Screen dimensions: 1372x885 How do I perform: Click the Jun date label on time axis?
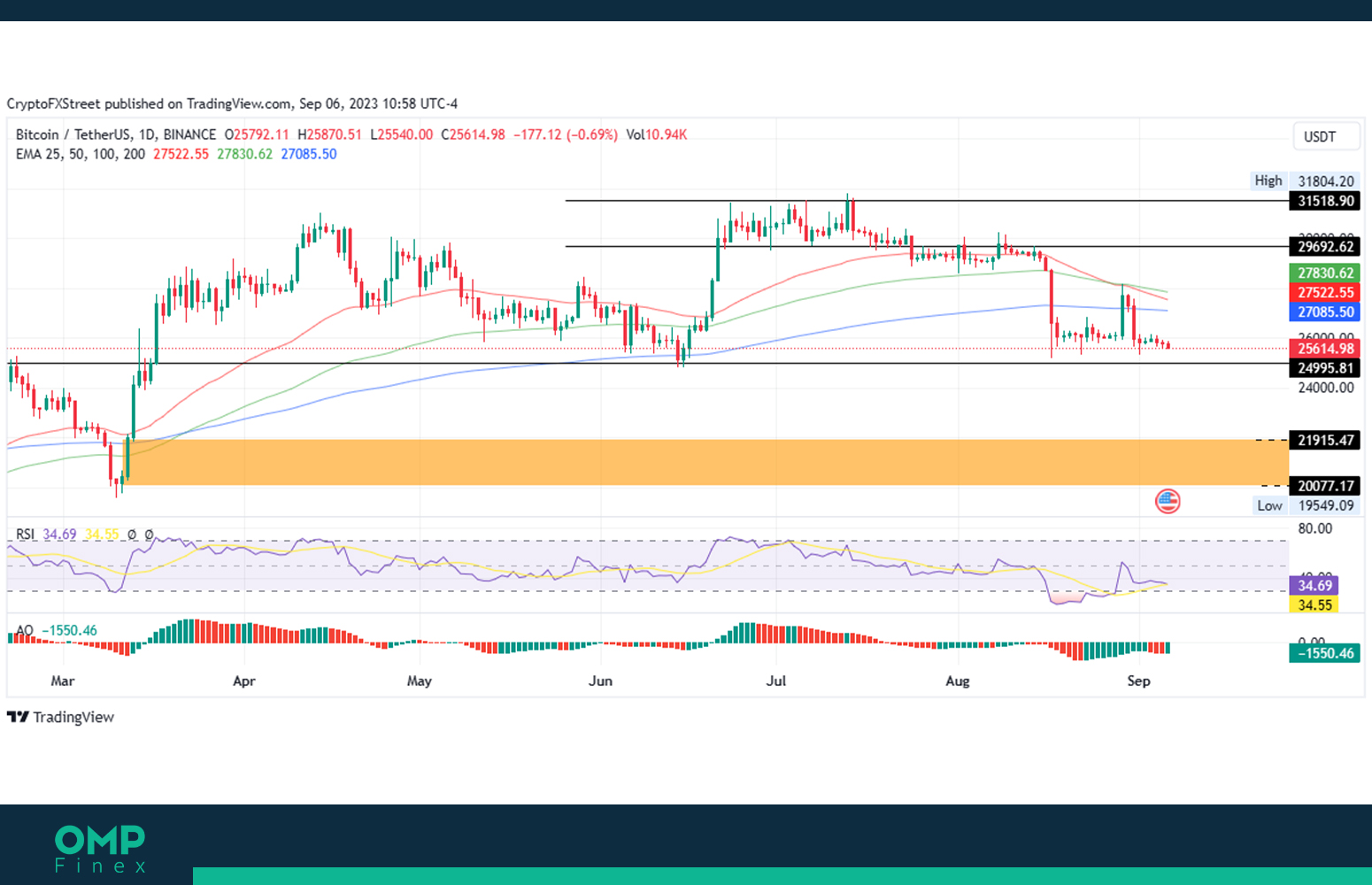600,681
